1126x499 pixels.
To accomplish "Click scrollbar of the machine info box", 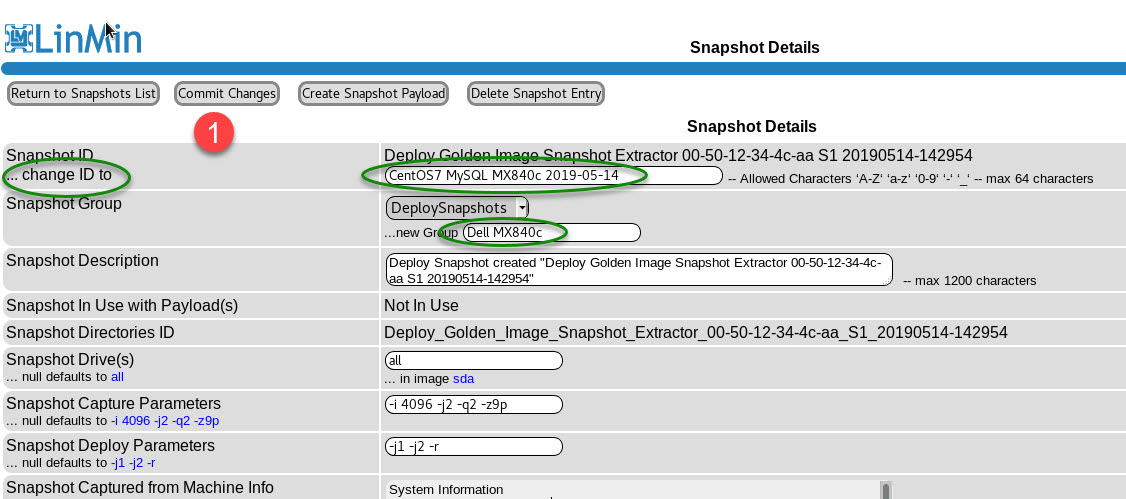I will (884, 489).
